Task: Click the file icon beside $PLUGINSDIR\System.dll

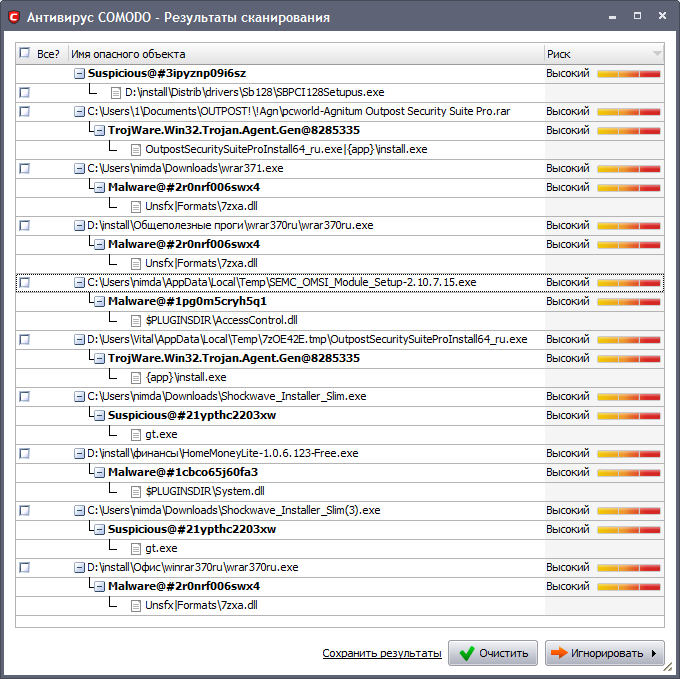Action: click(136, 492)
